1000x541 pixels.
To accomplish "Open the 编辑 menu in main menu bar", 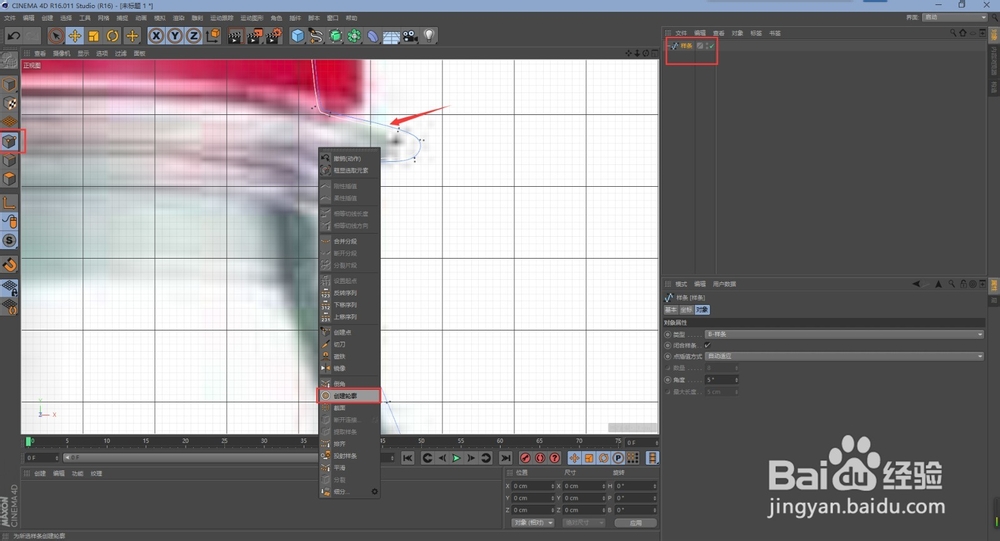I will tap(29, 18).
